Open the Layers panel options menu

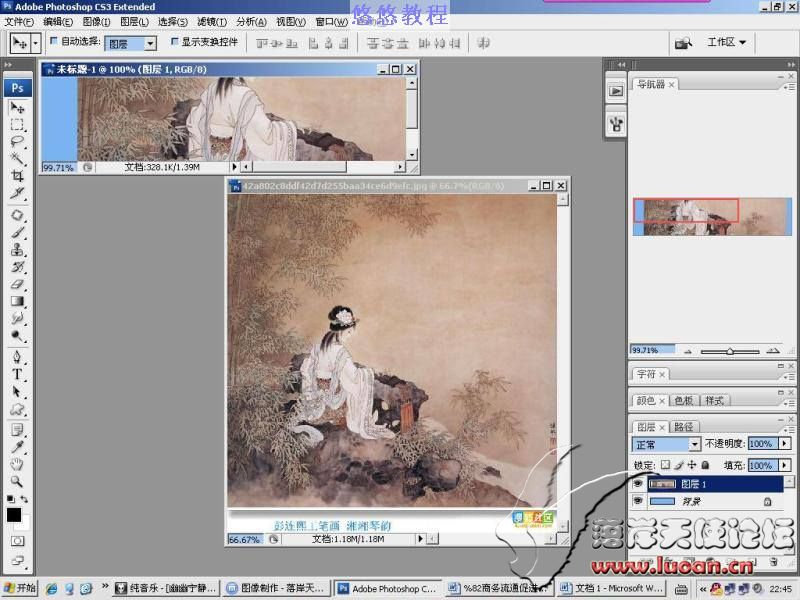click(788, 430)
